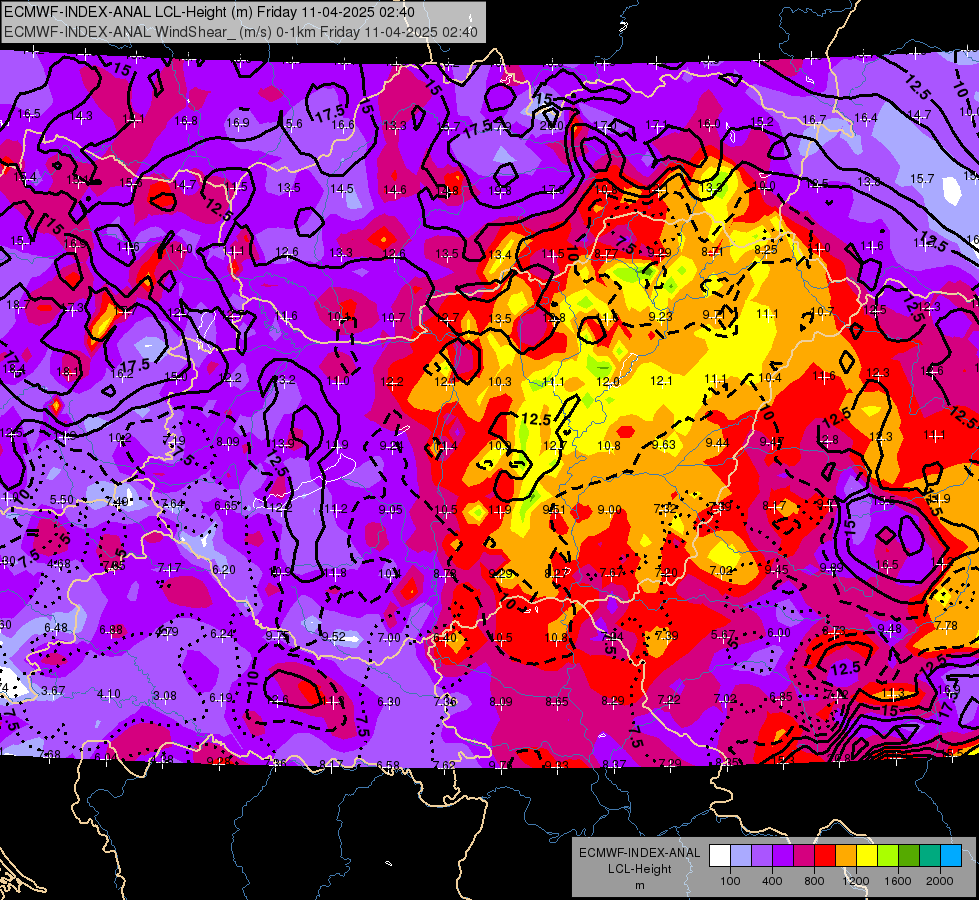Click the 9.63 grid point value
Screen dimensions: 979x900
pos(664,444)
